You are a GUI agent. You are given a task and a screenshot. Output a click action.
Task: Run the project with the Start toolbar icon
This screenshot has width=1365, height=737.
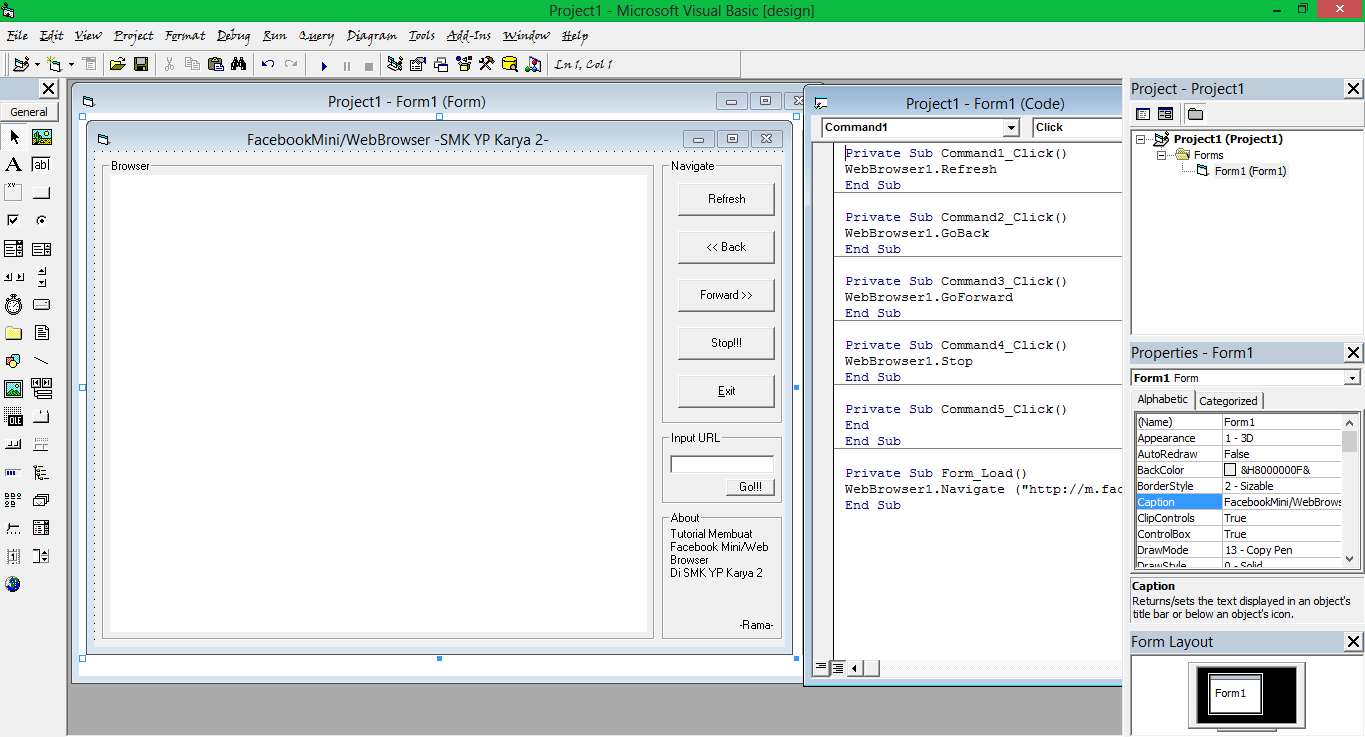[x=324, y=63]
